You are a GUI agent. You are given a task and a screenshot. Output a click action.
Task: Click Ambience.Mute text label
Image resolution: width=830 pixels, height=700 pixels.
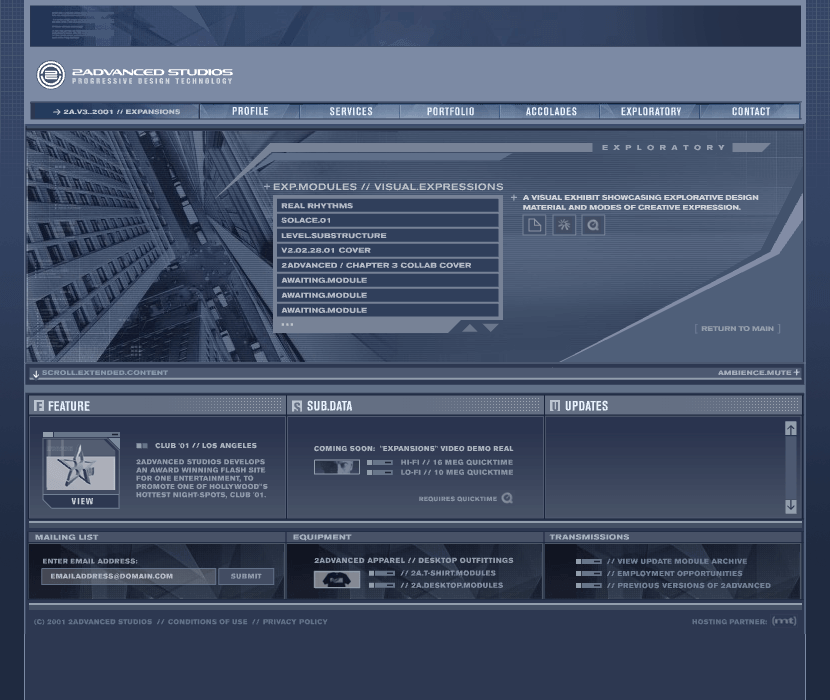(x=754, y=373)
